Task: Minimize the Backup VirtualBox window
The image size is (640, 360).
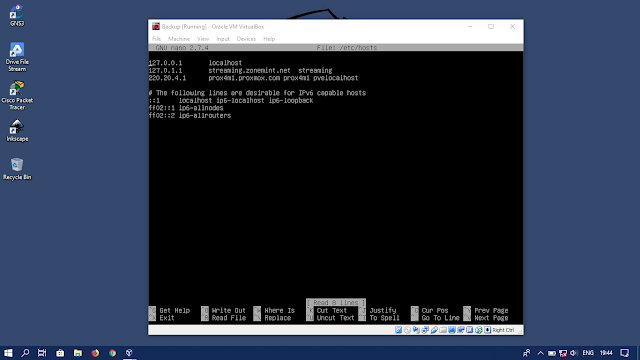Action: (470, 27)
